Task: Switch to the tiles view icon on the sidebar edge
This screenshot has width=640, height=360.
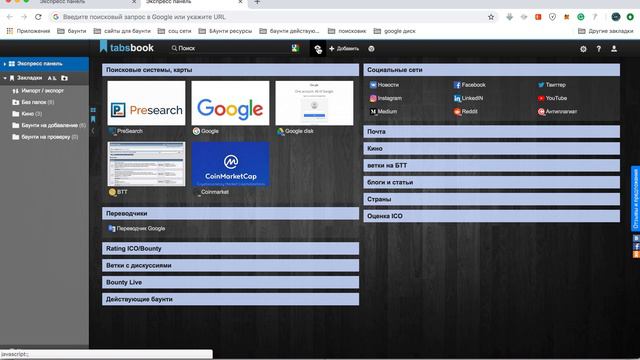Action: [93, 110]
